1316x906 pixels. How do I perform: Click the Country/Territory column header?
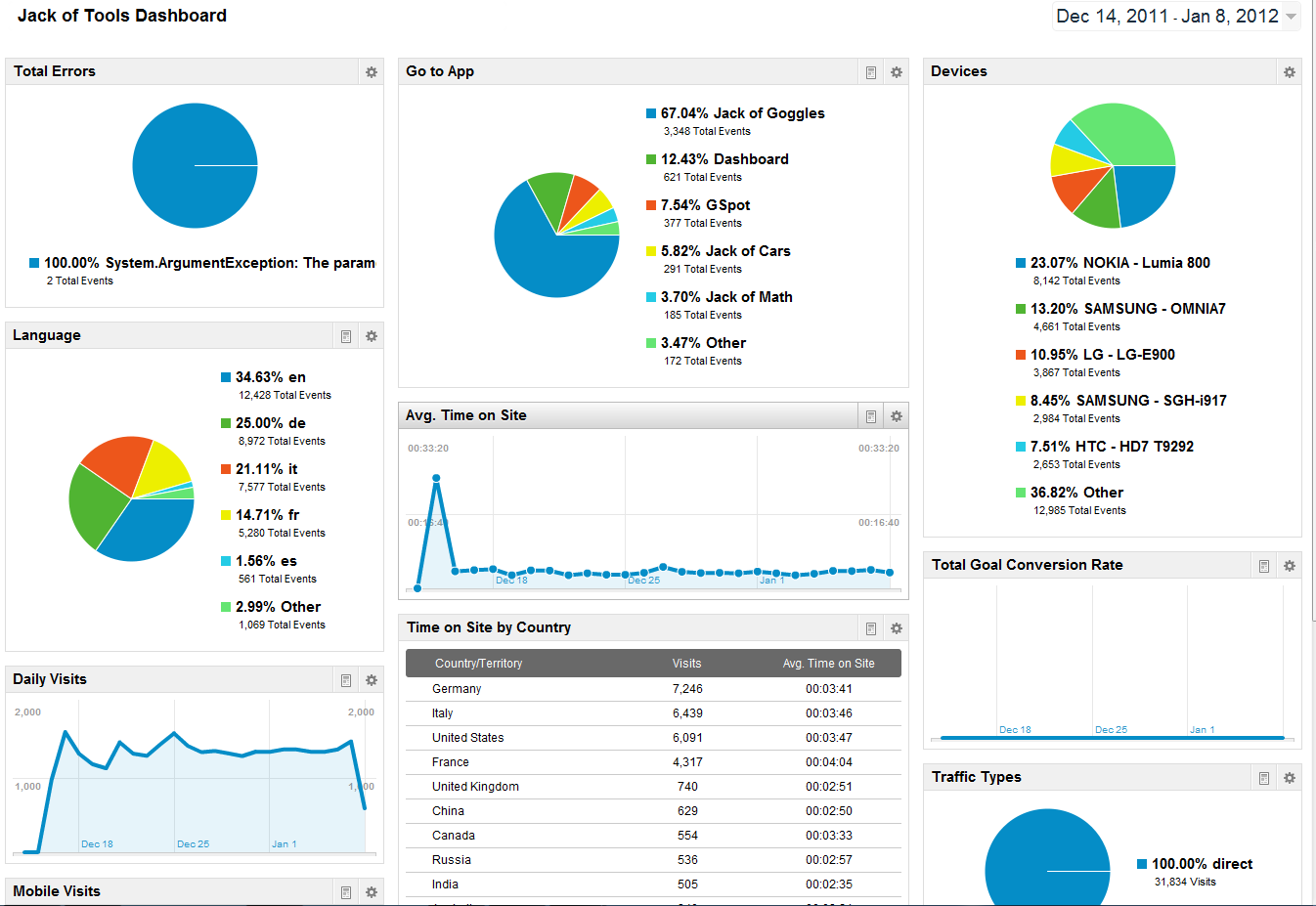(x=478, y=664)
